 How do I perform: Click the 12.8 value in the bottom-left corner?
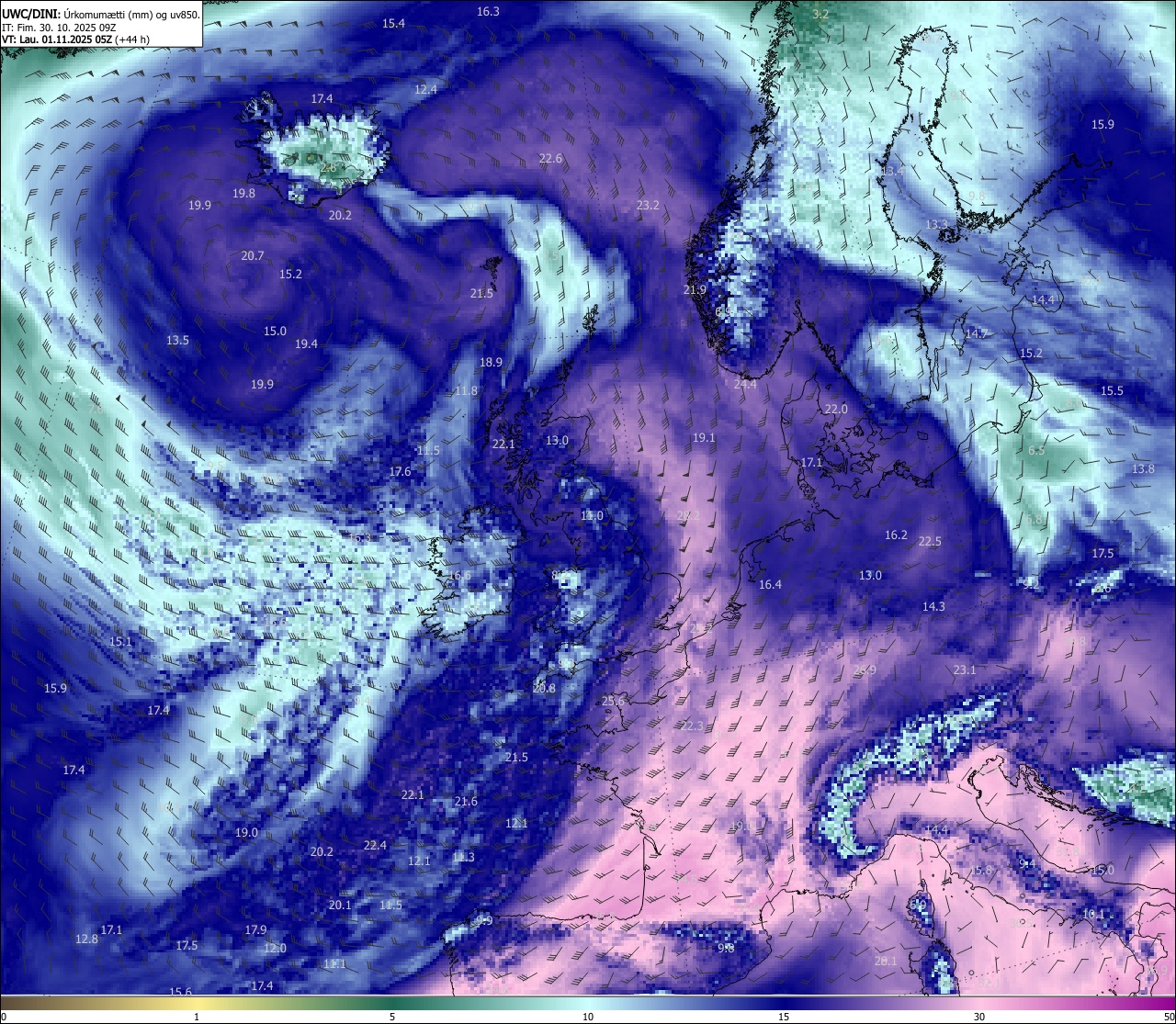(86, 940)
